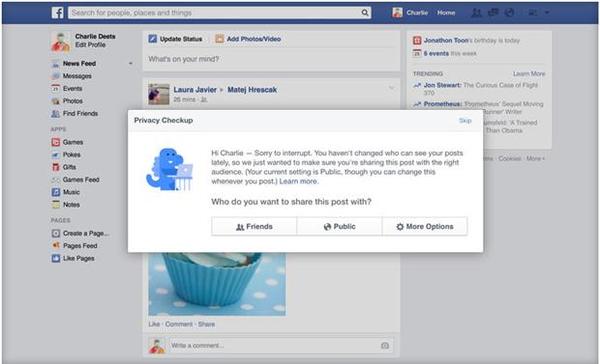Open the privacy shortcuts icon
Image resolution: width=600 pixels, height=364 pixels.
pyautogui.click(x=532, y=13)
